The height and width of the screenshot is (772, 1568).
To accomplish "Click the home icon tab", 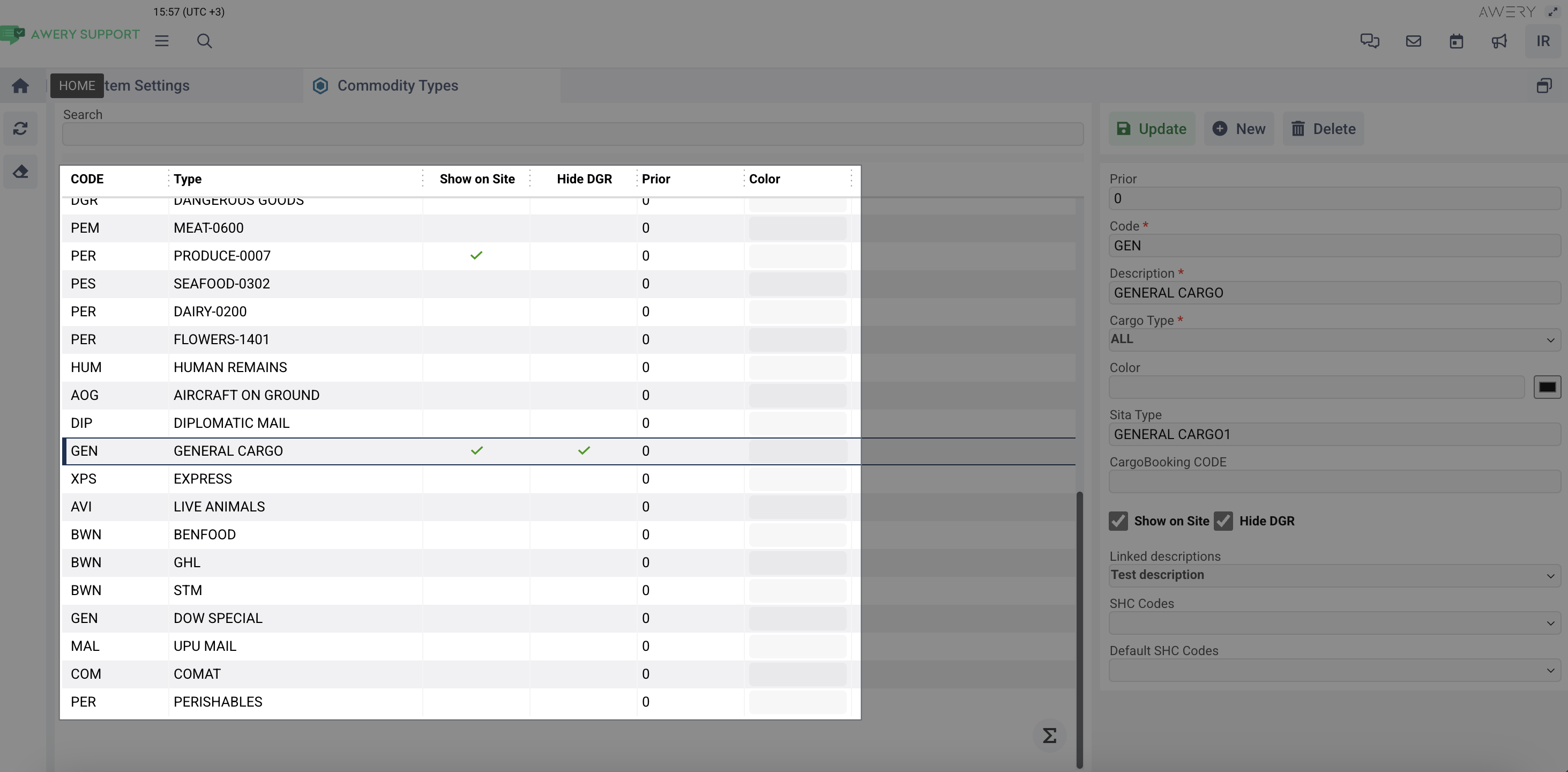I will (20, 86).
